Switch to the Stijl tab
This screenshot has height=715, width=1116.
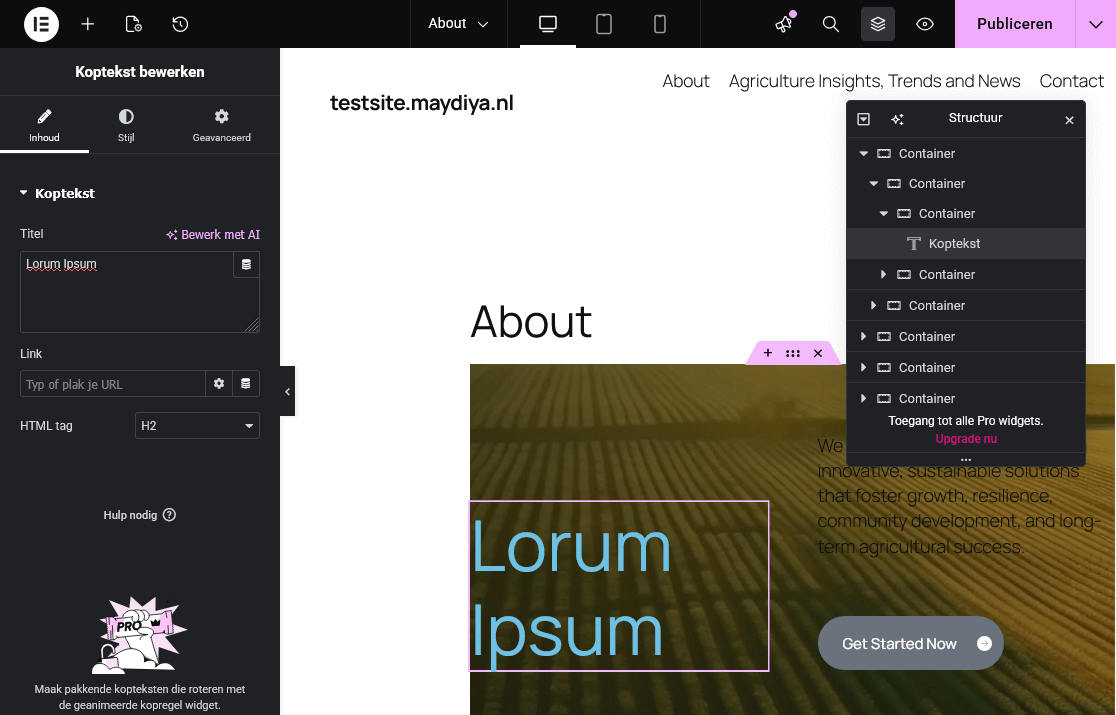(x=126, y=126)
